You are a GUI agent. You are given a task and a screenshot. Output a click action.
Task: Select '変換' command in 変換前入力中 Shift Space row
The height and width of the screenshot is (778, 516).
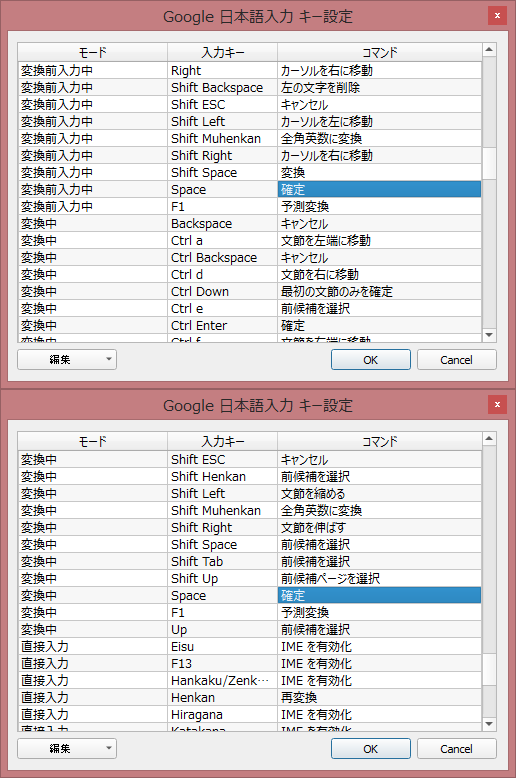(x=380, y=172)
